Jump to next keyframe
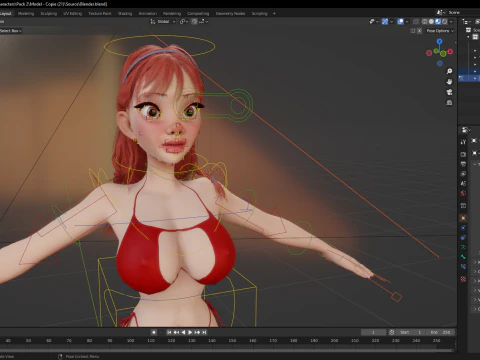This screenshot has width=480, height=360. click(197, 332)
